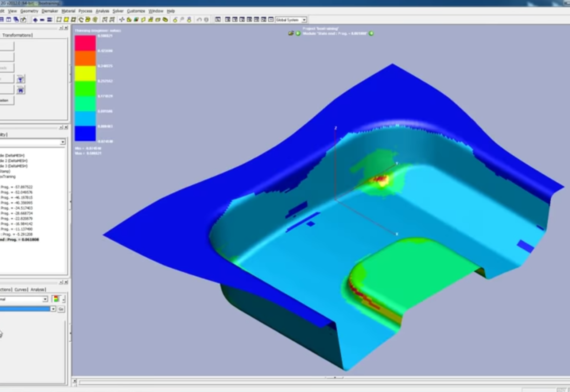This screenshot has height=392, width=570.
Task: Close the Transformations panel
Action: tap(66, 28)
